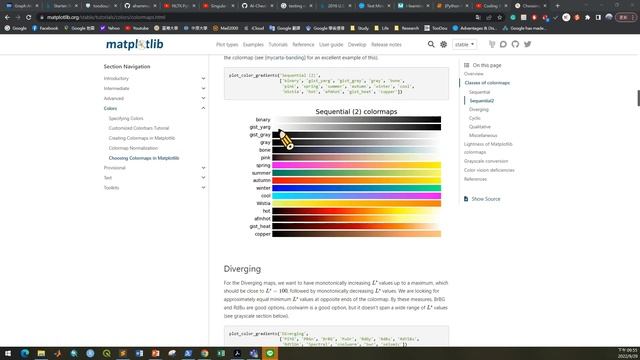Expand the Toolkits section chevron
The height and width of the screenshot is (360, 640).
pyautogui.click(x=203, y=188)
